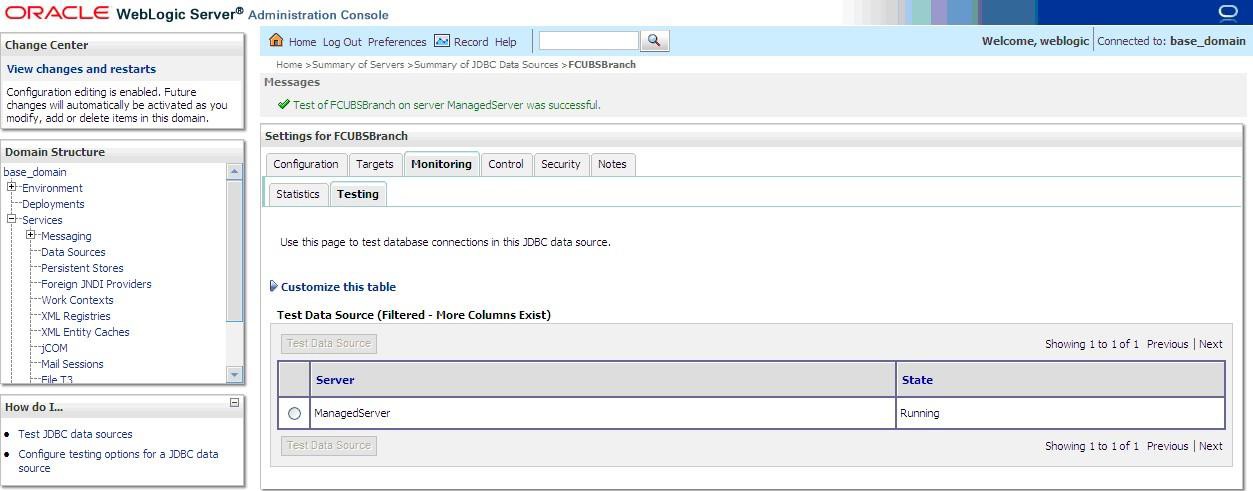Click Log Out

(342, 42)
